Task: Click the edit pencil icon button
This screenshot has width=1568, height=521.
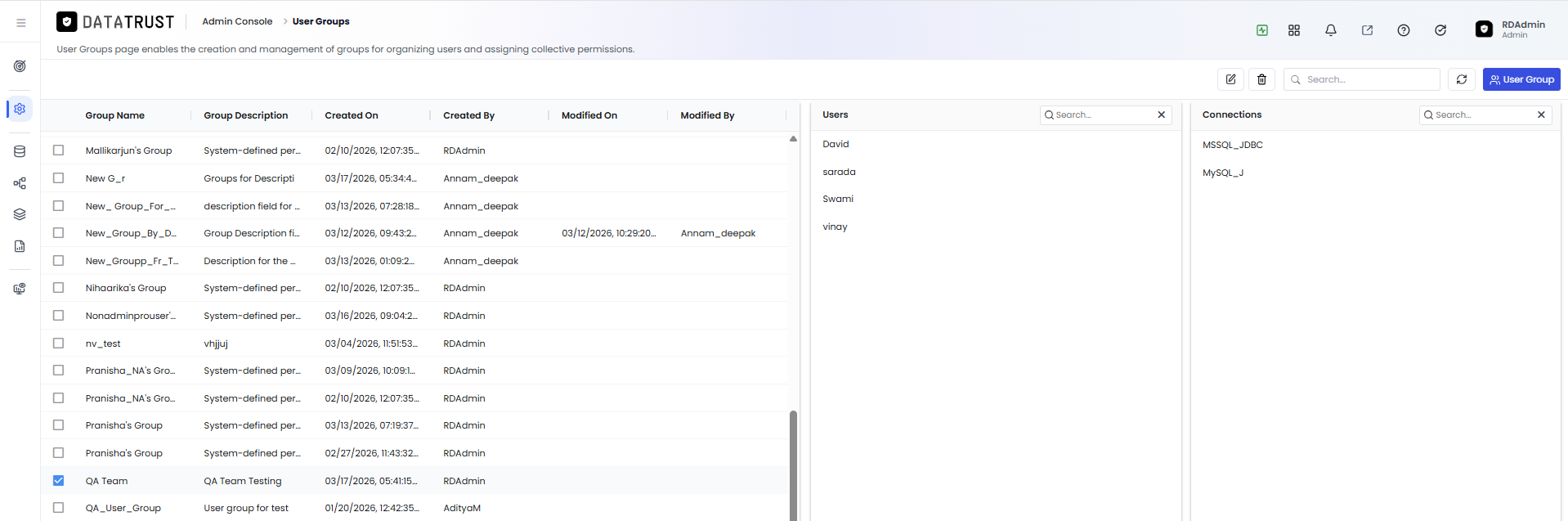Action: [1230, 79]
